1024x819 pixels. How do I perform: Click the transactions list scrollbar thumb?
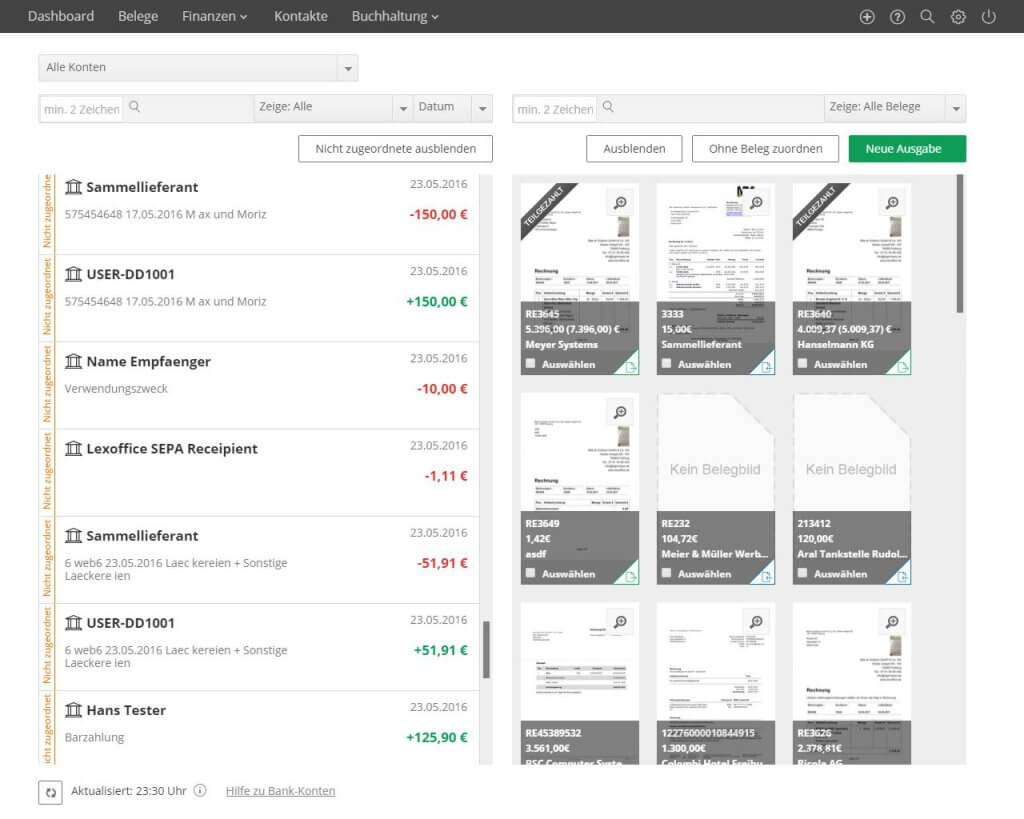486,648
